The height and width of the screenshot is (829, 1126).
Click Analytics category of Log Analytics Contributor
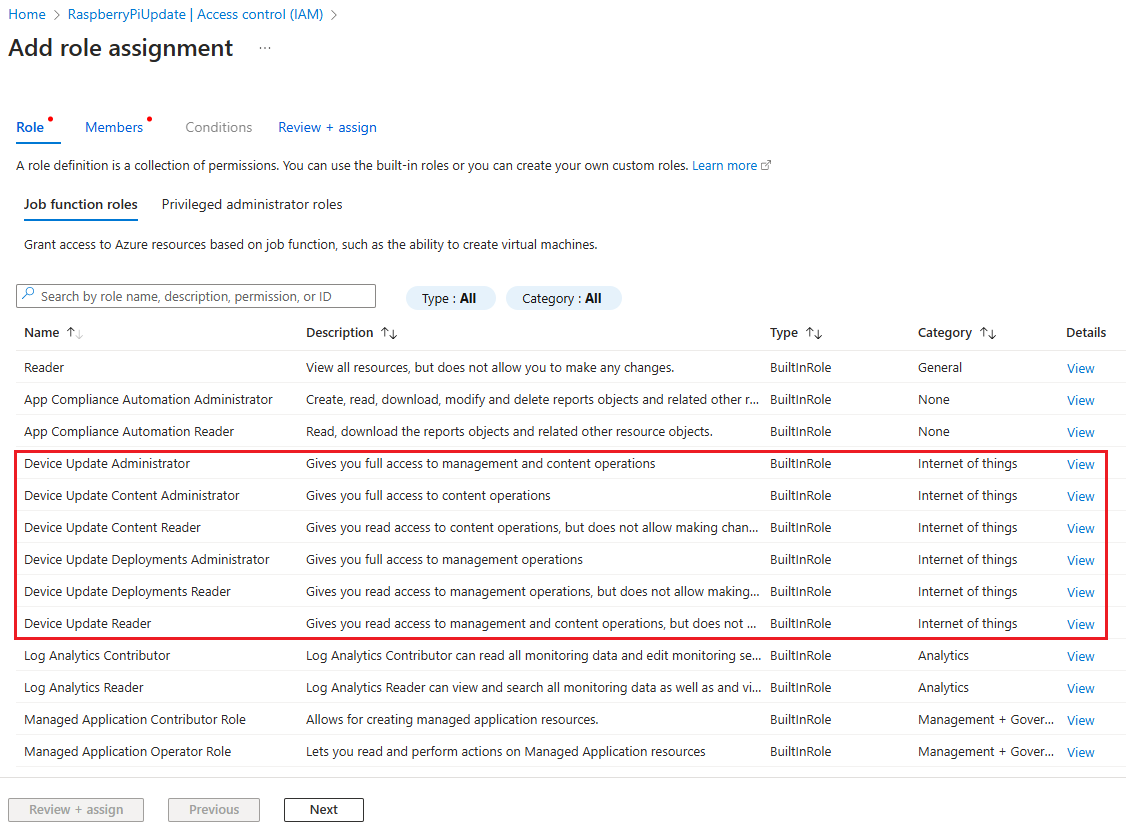click(x=943, y=655)
